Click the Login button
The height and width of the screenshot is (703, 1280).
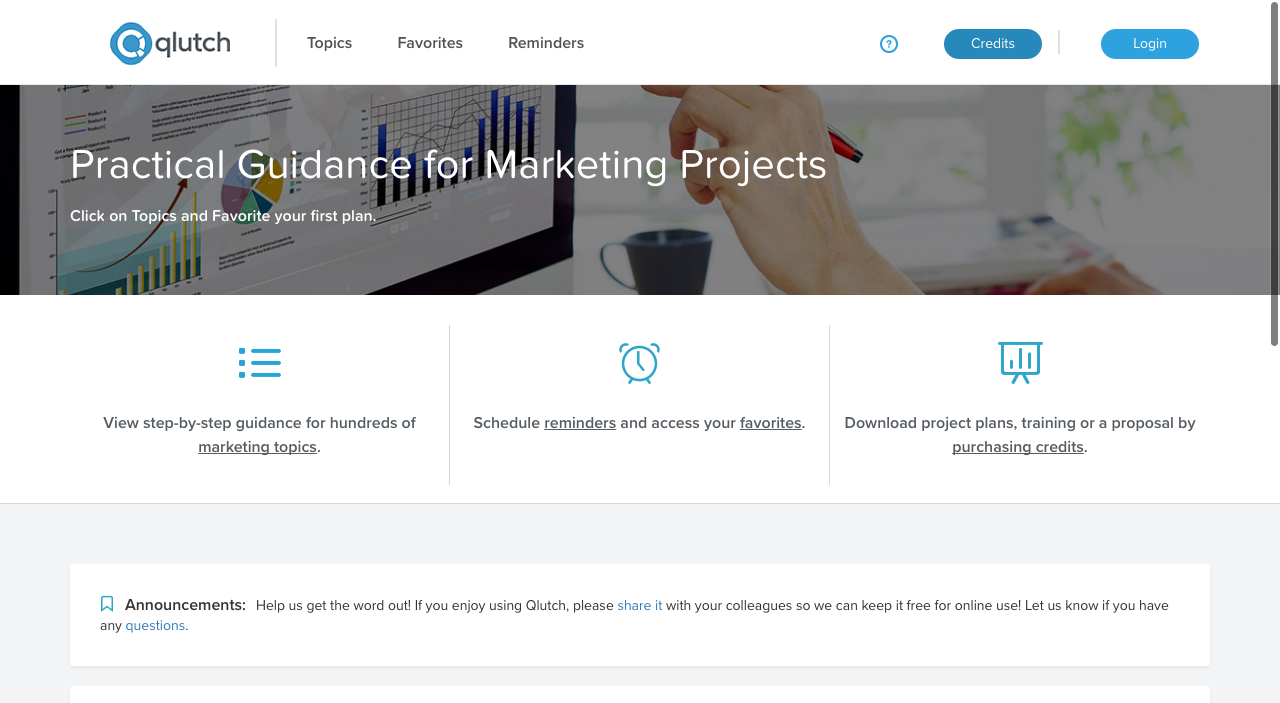tap(1150, 44)
